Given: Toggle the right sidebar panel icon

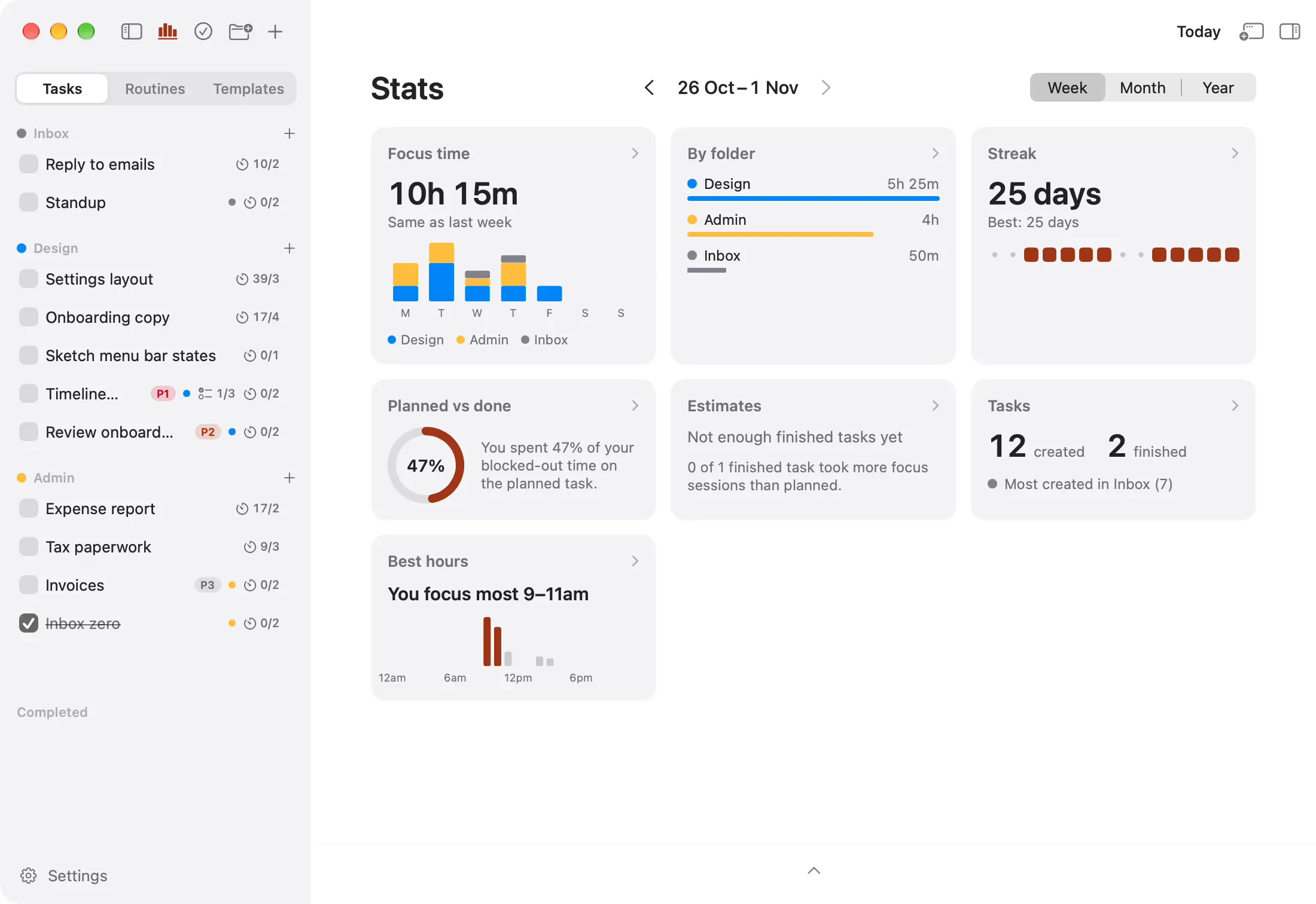Looking at the screenshot, I should coord(1290,31).
